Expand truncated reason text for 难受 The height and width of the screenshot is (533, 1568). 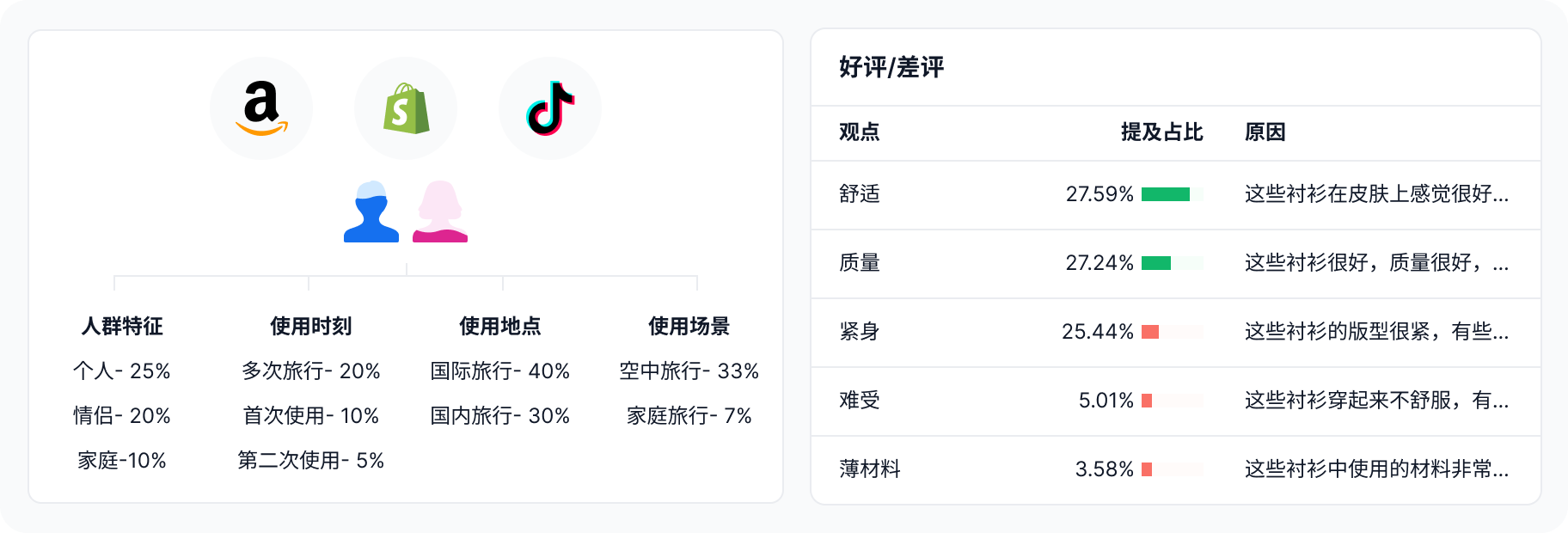pos(1376,401)
